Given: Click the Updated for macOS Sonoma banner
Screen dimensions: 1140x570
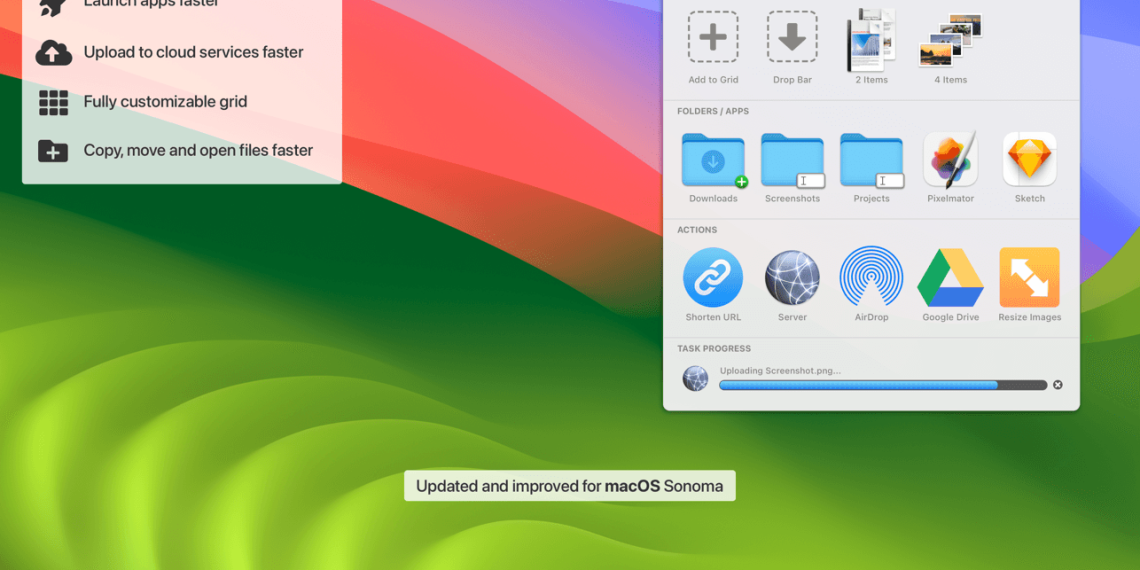Looking at the screenshot, I should click(569, 486).
